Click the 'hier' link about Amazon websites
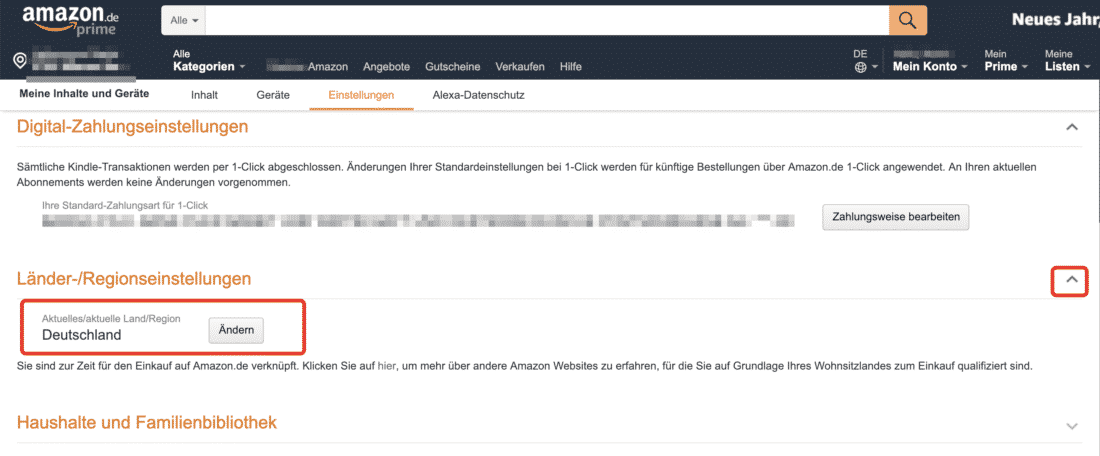Image resolution: width=1100 pixels, height=456 pixels. (x=387, y=366)
